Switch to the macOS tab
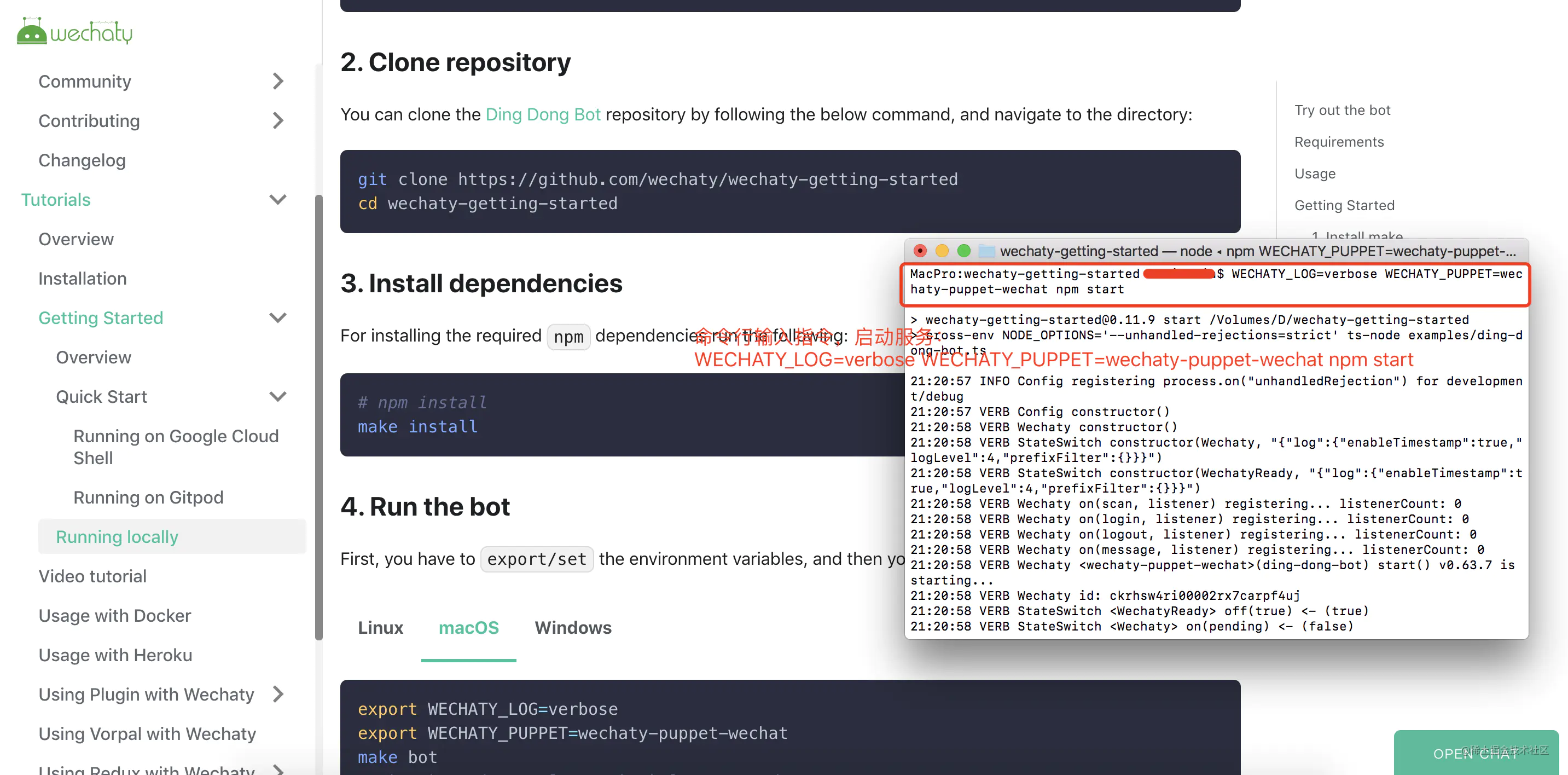 469,628
